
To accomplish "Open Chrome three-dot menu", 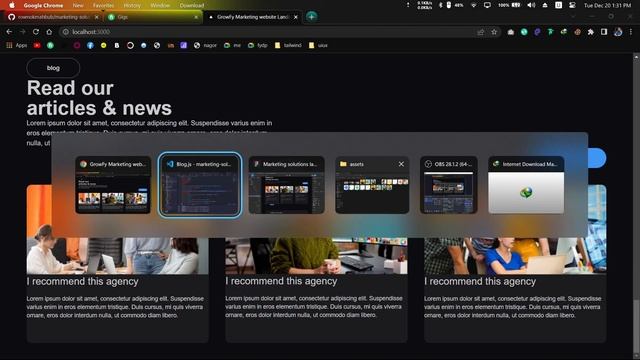I will [x=631, y=32].
